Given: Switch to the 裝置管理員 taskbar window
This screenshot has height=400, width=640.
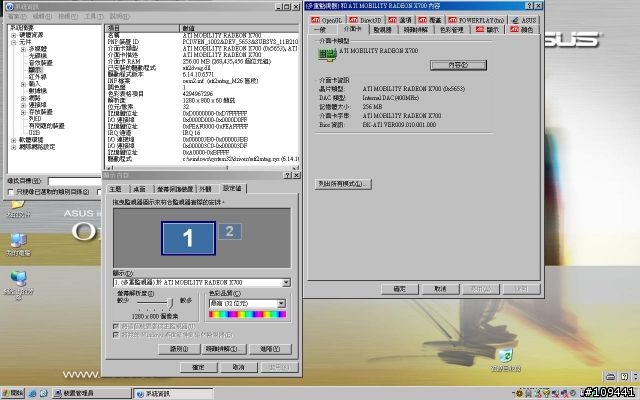Looking at the screenshot, I should [91, 393].
